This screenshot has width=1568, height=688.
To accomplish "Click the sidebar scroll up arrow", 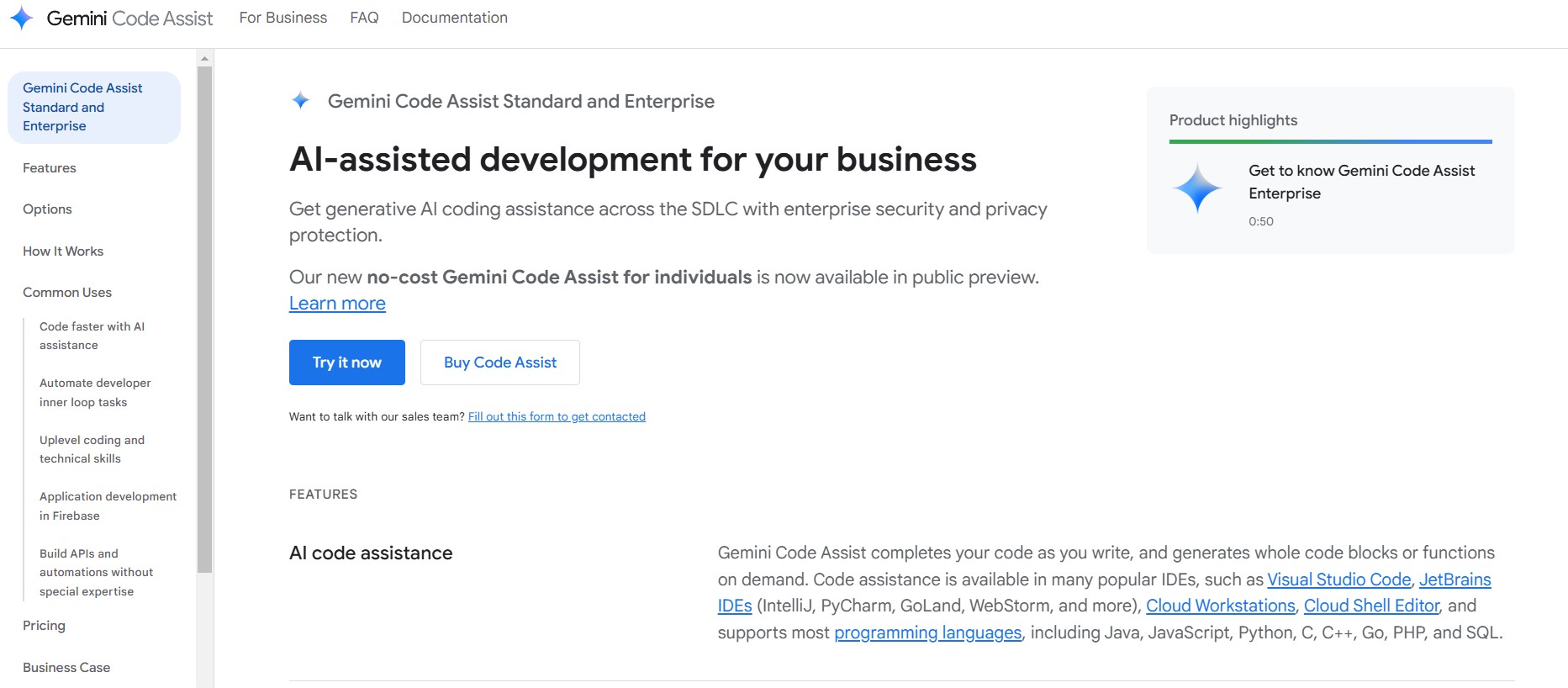I will coord(204,58).
